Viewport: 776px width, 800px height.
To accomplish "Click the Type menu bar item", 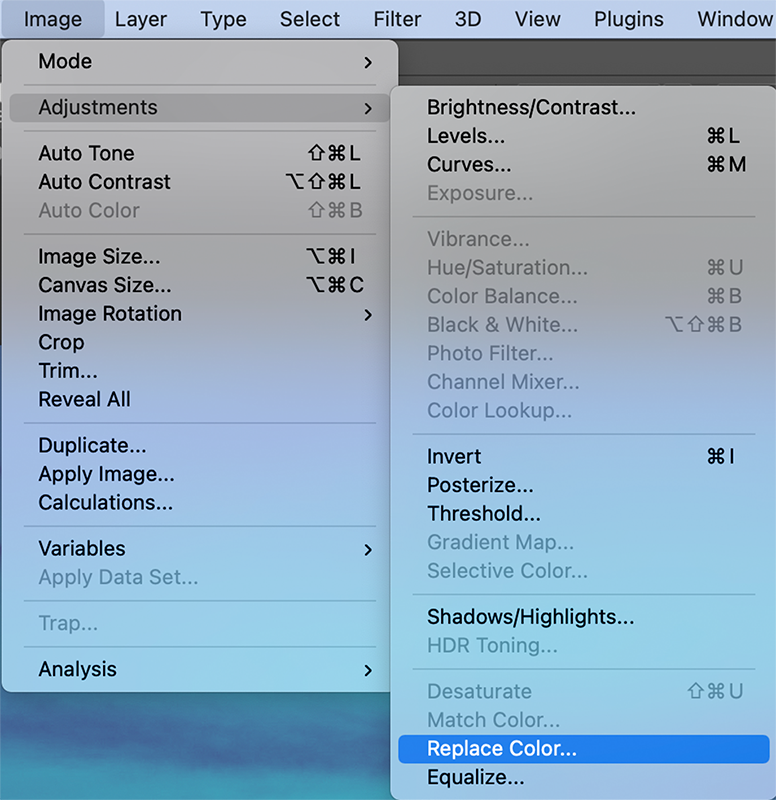I will (223, 19).
